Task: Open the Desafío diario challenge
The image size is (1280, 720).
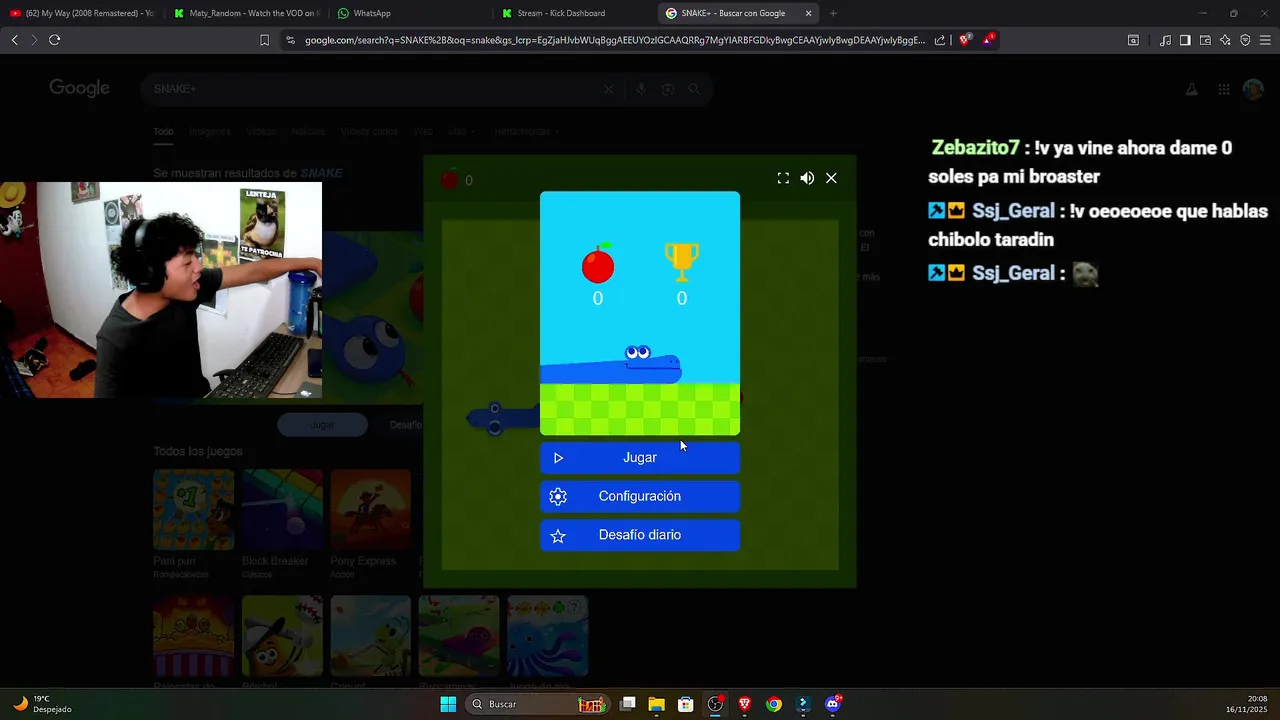Action: coord(640,535)
